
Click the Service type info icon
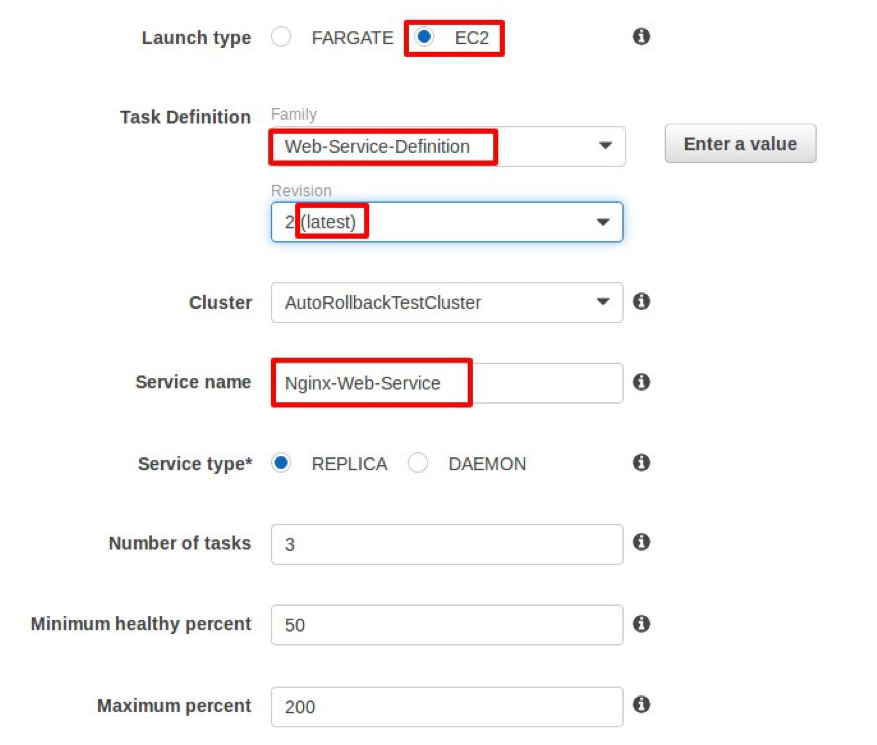[x=641, y=463]
